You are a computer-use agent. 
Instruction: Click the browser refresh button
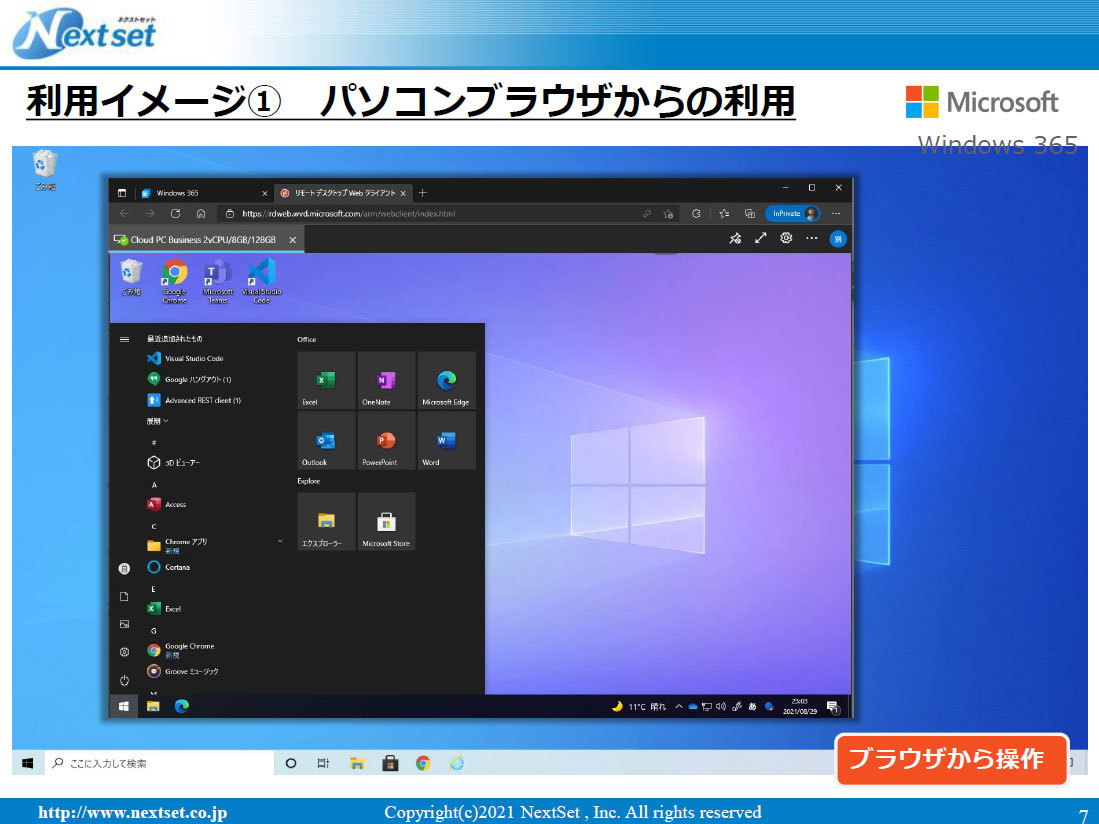click(175, 214)
